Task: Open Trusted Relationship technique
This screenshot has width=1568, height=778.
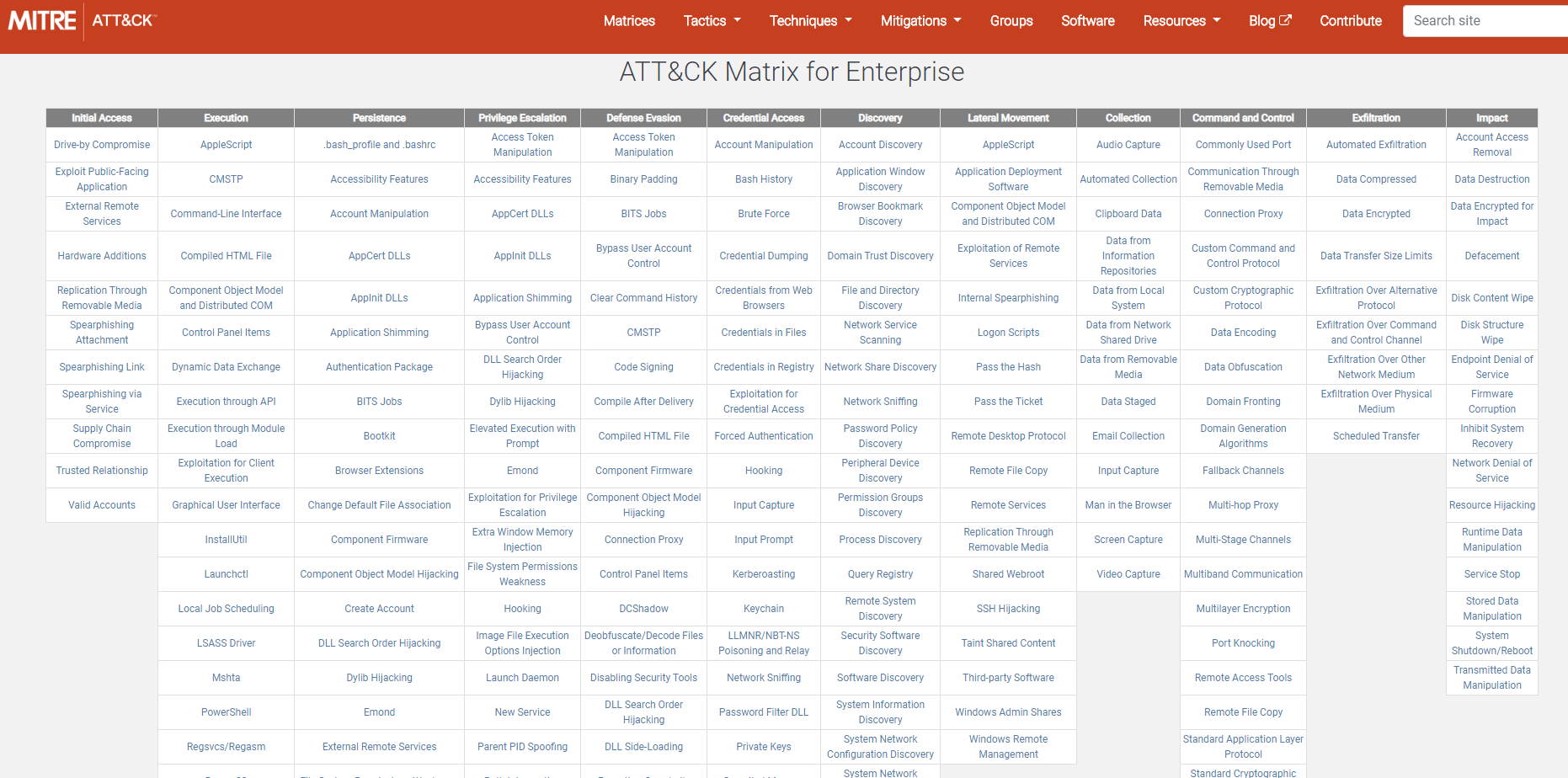Action: [x=102, y=471]
